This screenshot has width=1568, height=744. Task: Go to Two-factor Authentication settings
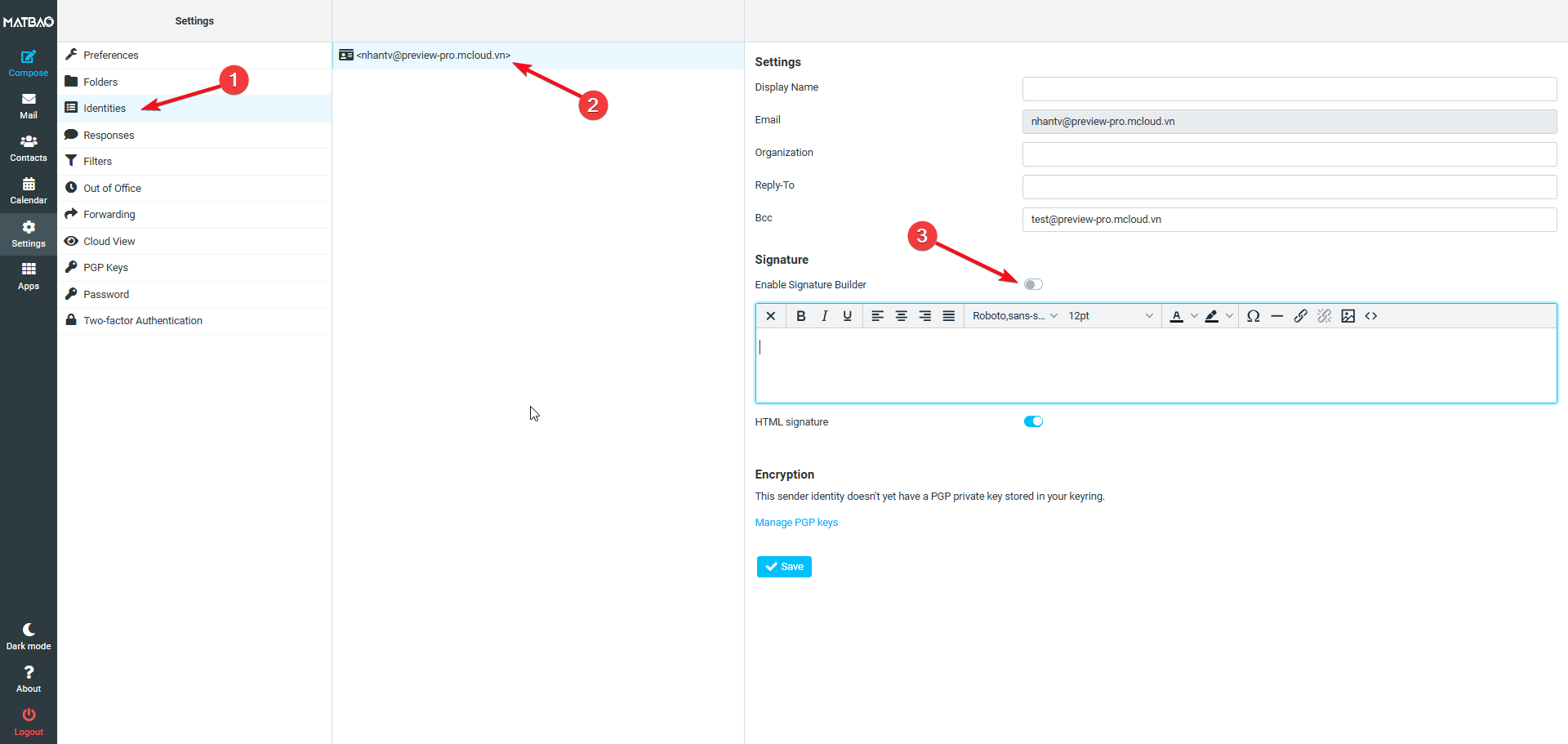(142, 321)
